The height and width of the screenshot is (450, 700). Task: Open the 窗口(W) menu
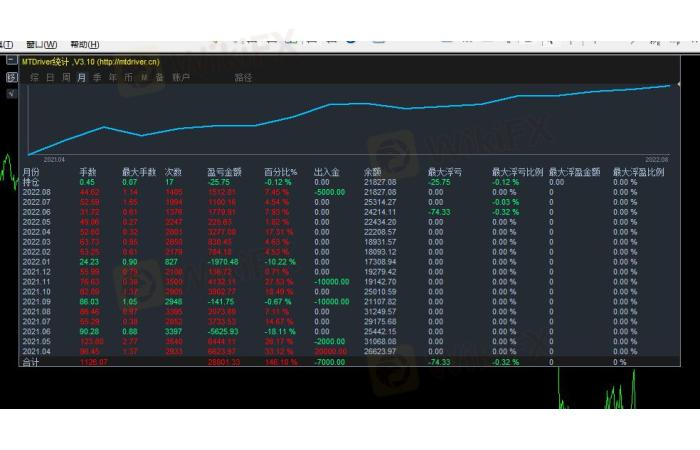pyautogui.click(x=42, y=45)
